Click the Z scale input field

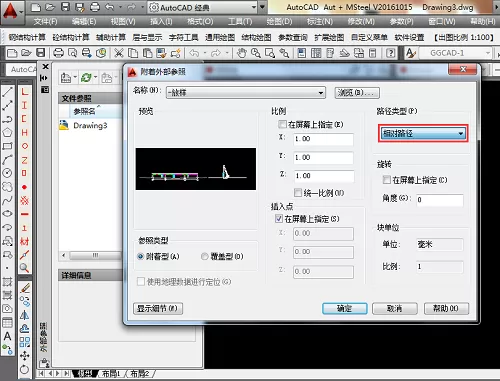pyautogui.click(x=324, y=176)
